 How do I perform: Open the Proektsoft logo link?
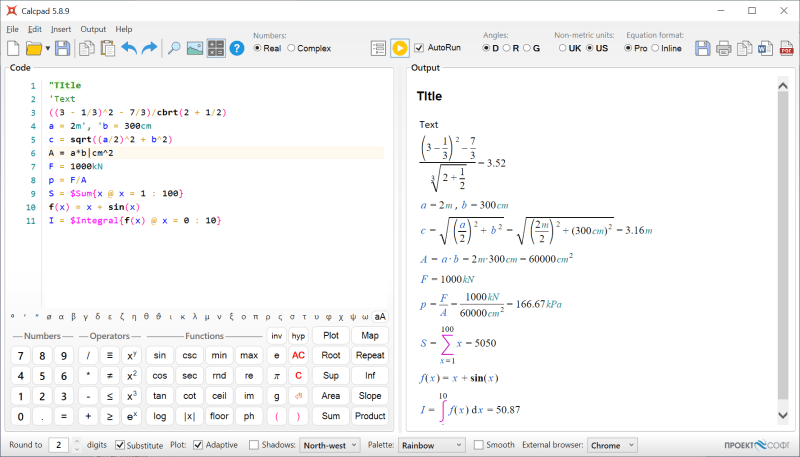tap(757, 445)
